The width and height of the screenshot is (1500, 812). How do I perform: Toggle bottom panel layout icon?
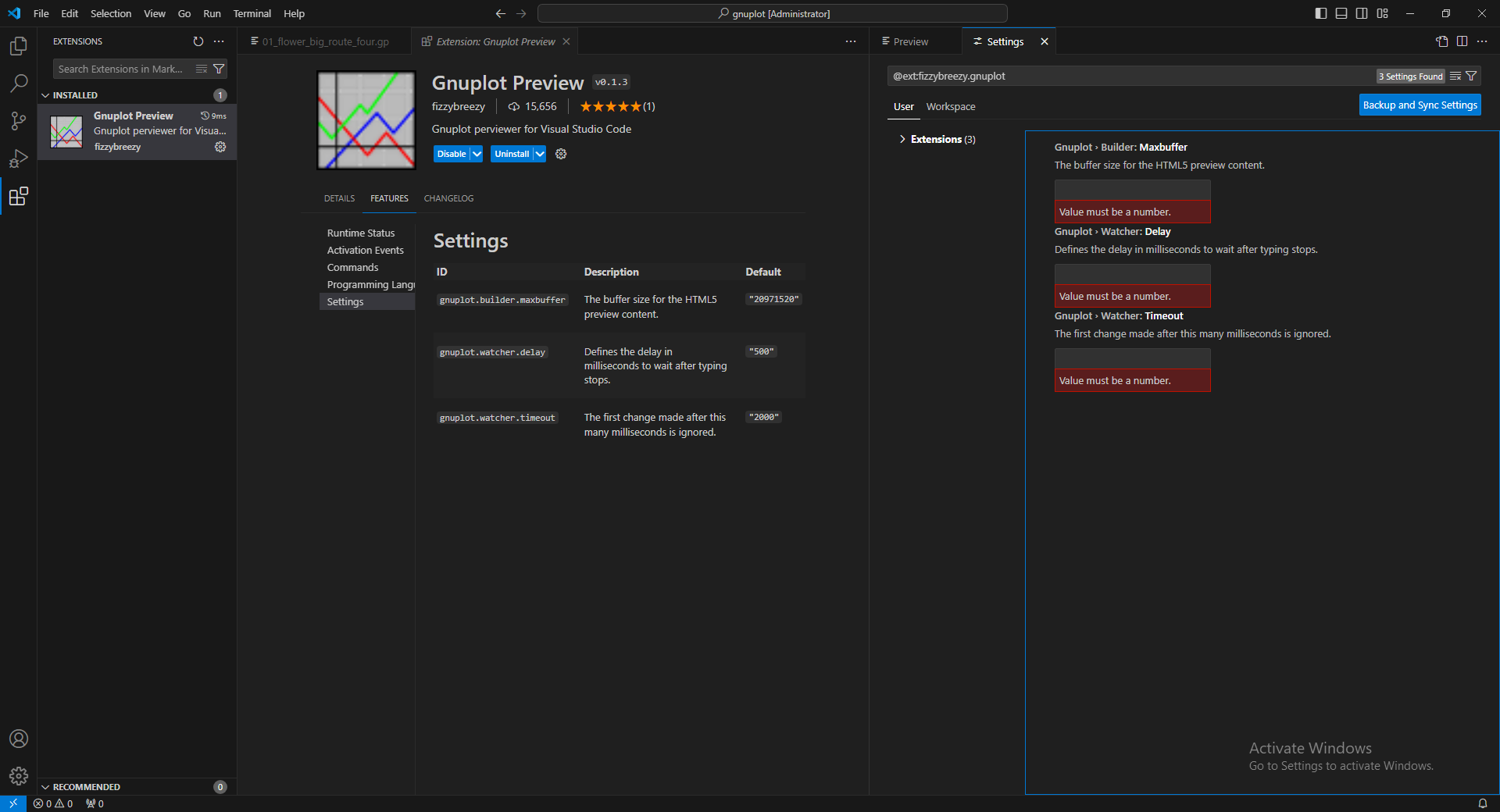coord(1341,13)
